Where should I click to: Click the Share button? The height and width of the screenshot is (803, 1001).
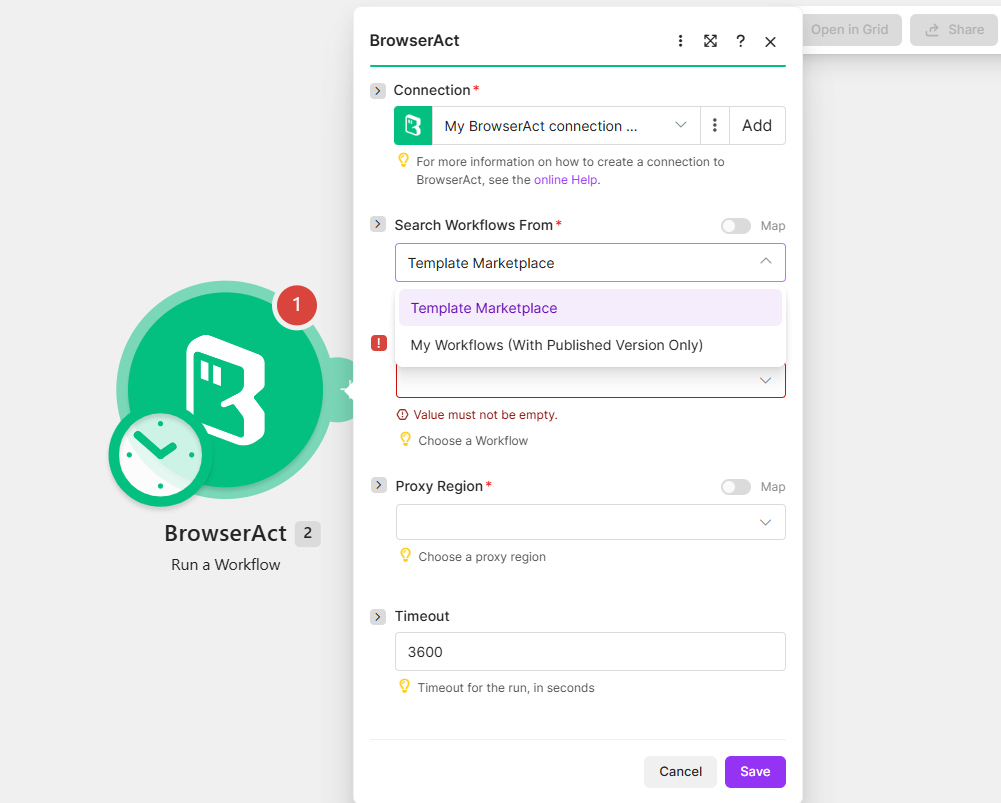(954, 30)
